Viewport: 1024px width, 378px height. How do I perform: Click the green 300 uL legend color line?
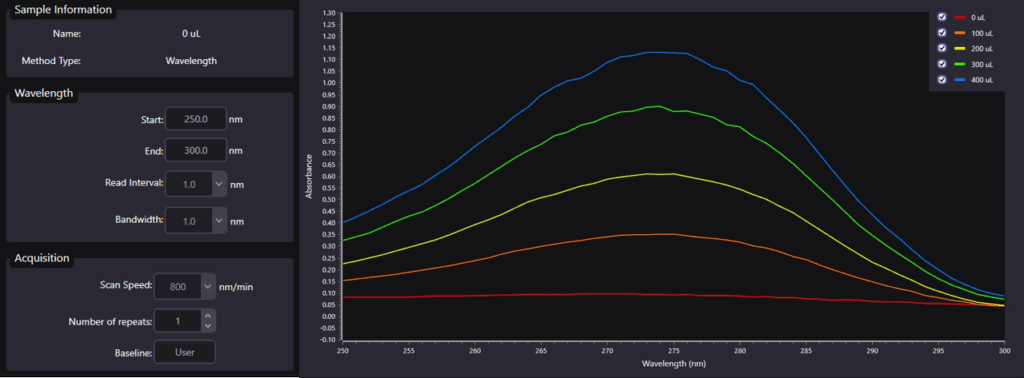[x=960, y=64]
